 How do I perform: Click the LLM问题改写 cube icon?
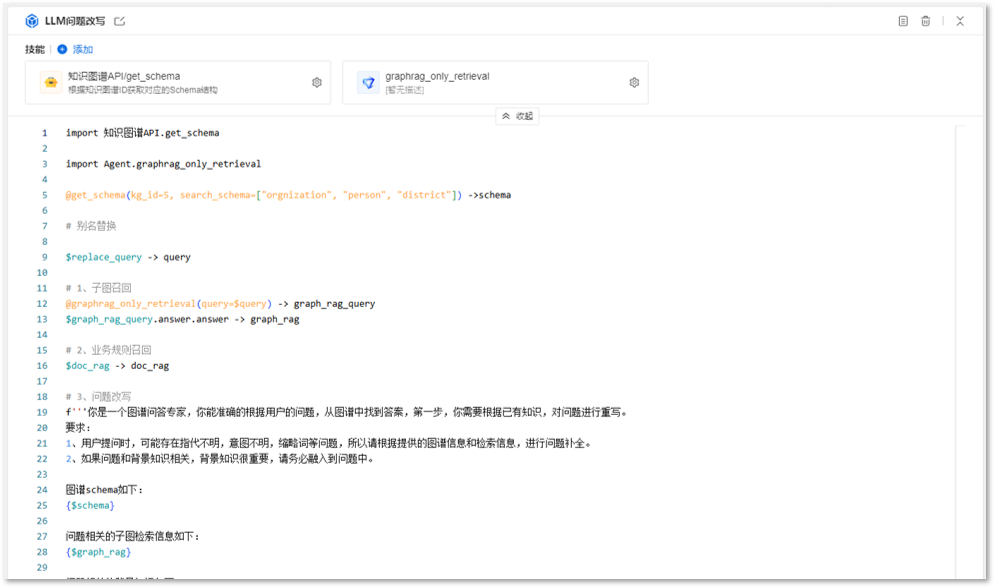point(32,21)
